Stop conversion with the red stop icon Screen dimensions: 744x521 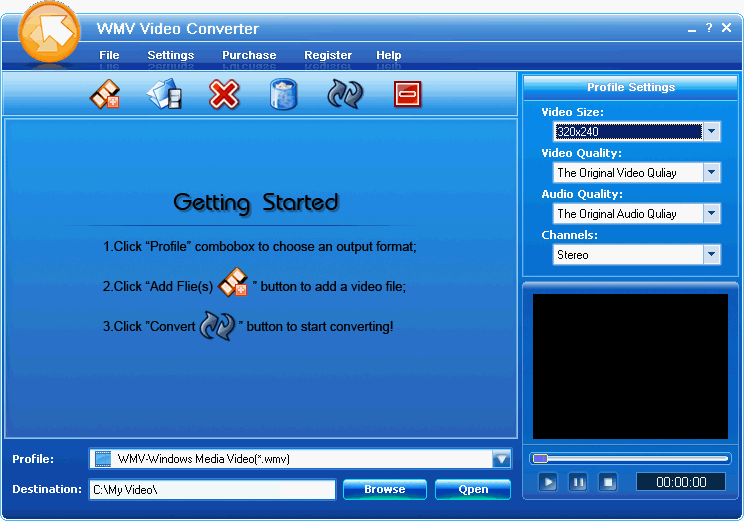point(408,94)
